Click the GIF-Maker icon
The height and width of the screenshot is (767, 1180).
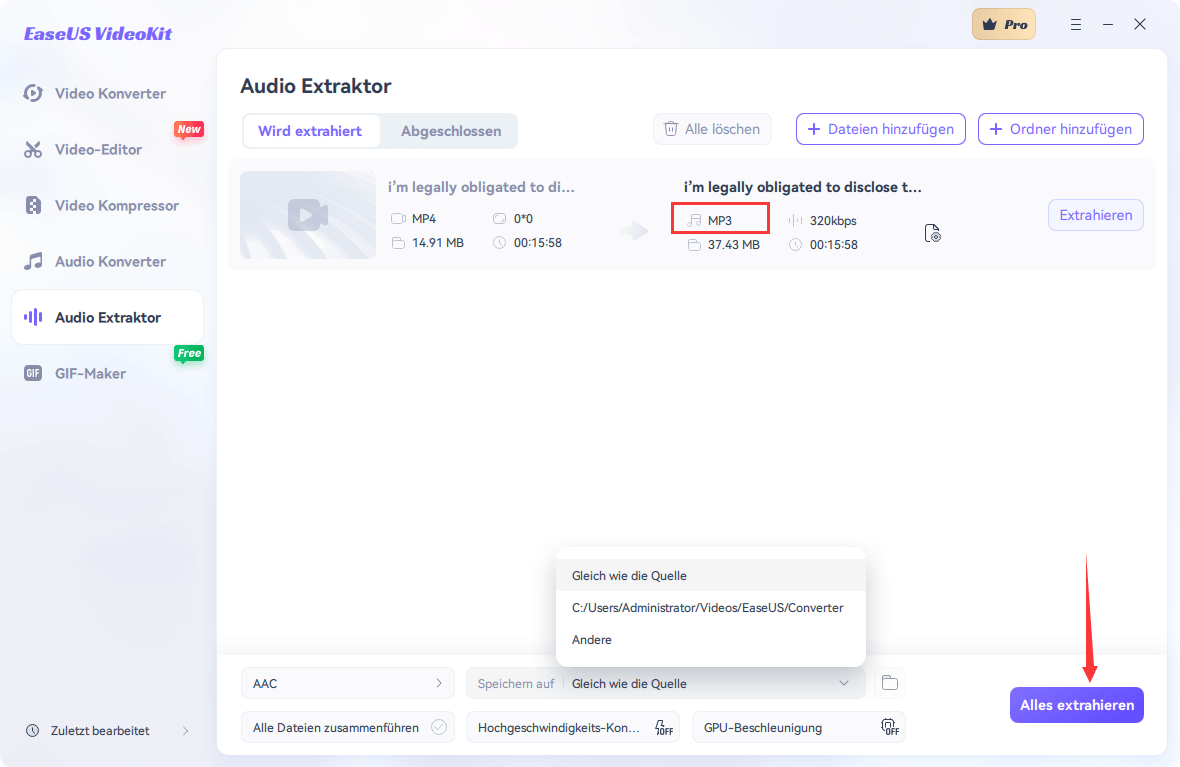(x=32, y=373)
